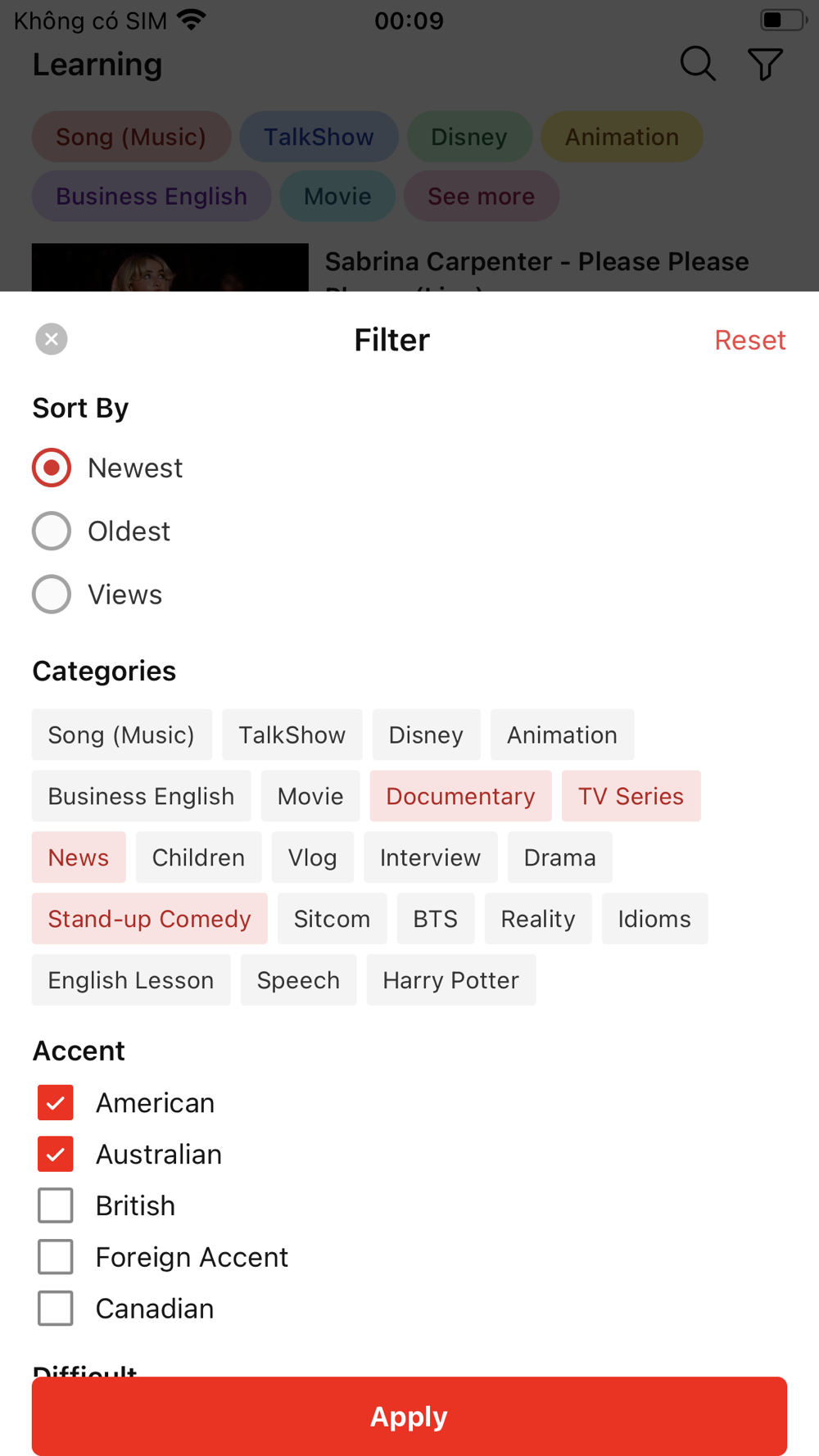Select Newest sort radio button

pos(52,468)
